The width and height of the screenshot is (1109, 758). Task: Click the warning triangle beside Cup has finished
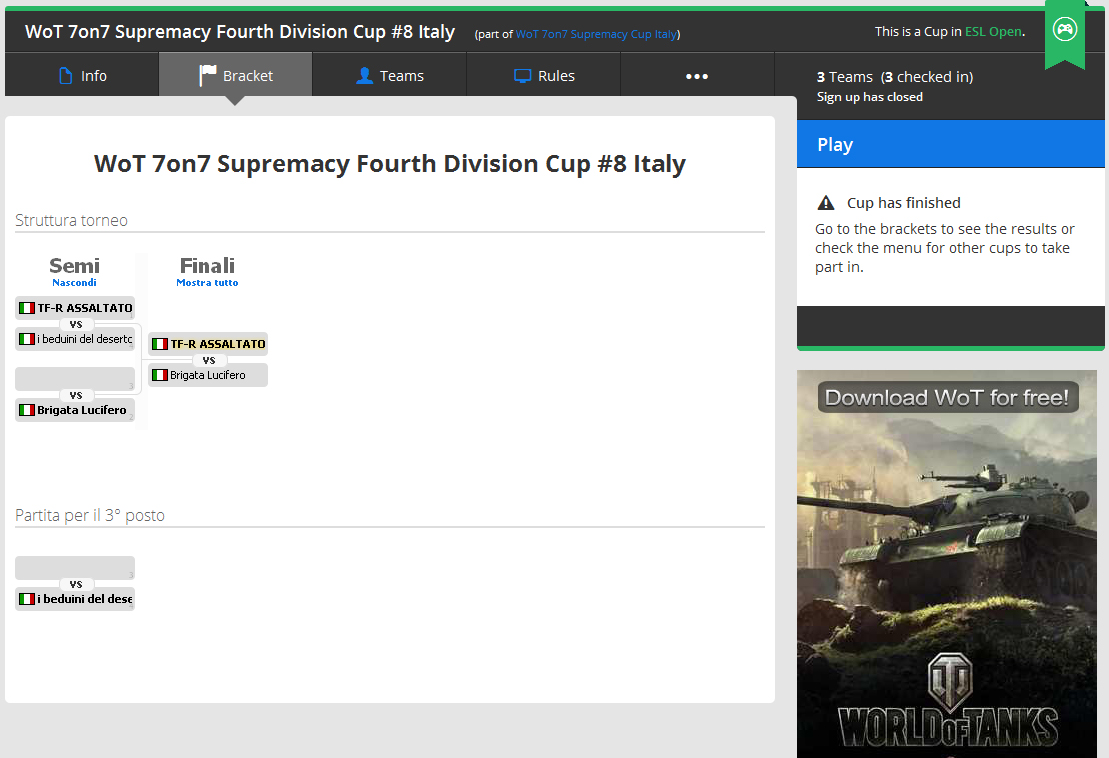[x=826, y=203]
